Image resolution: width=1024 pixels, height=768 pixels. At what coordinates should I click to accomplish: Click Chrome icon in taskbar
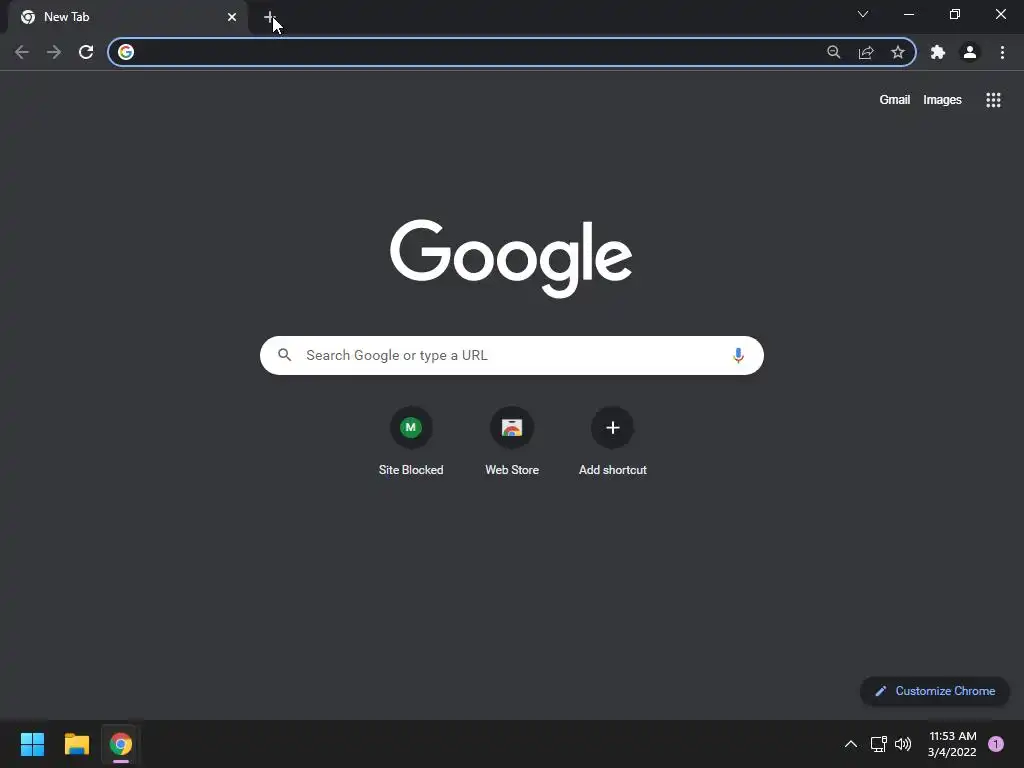[x=121, y=744]
